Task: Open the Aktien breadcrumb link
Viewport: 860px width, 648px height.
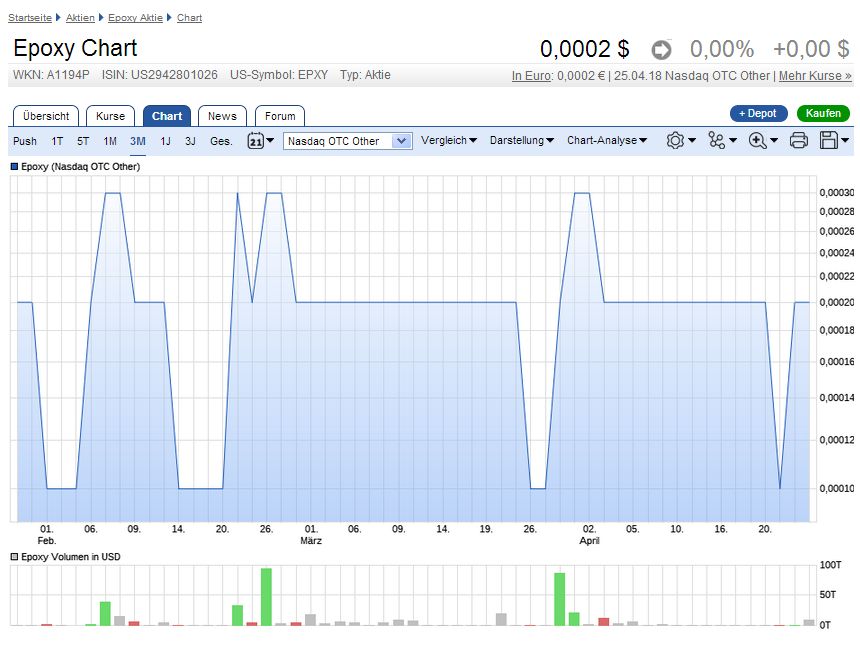Action: click(80, 18)
